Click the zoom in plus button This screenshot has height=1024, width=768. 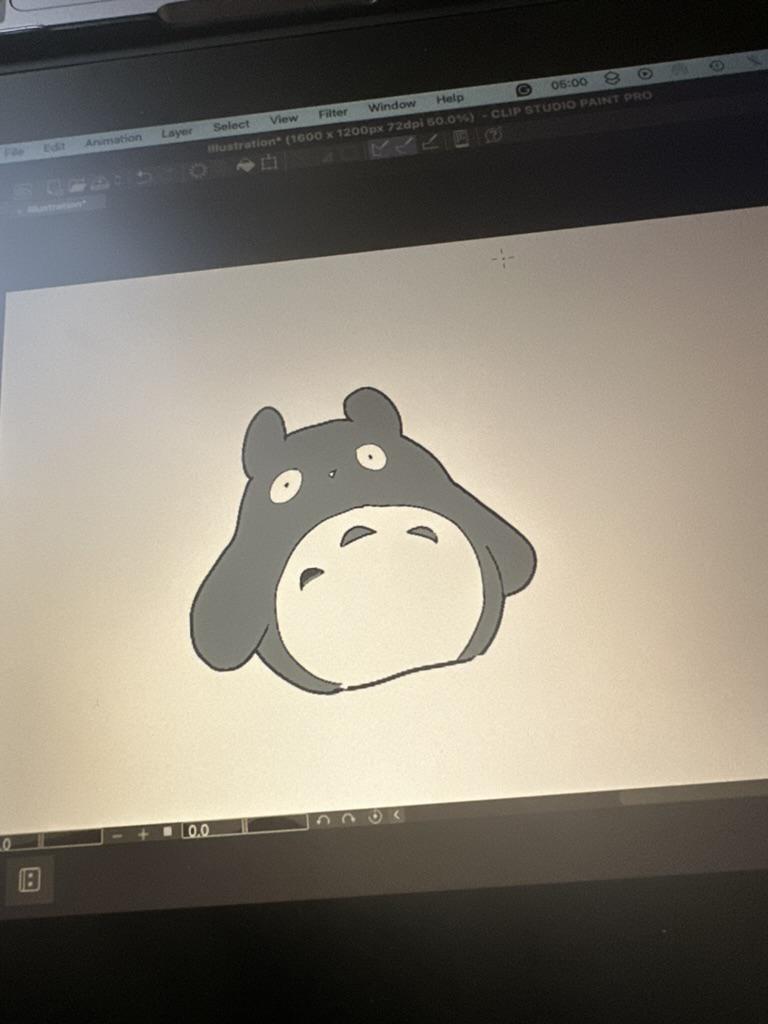[x=143, y=834]
